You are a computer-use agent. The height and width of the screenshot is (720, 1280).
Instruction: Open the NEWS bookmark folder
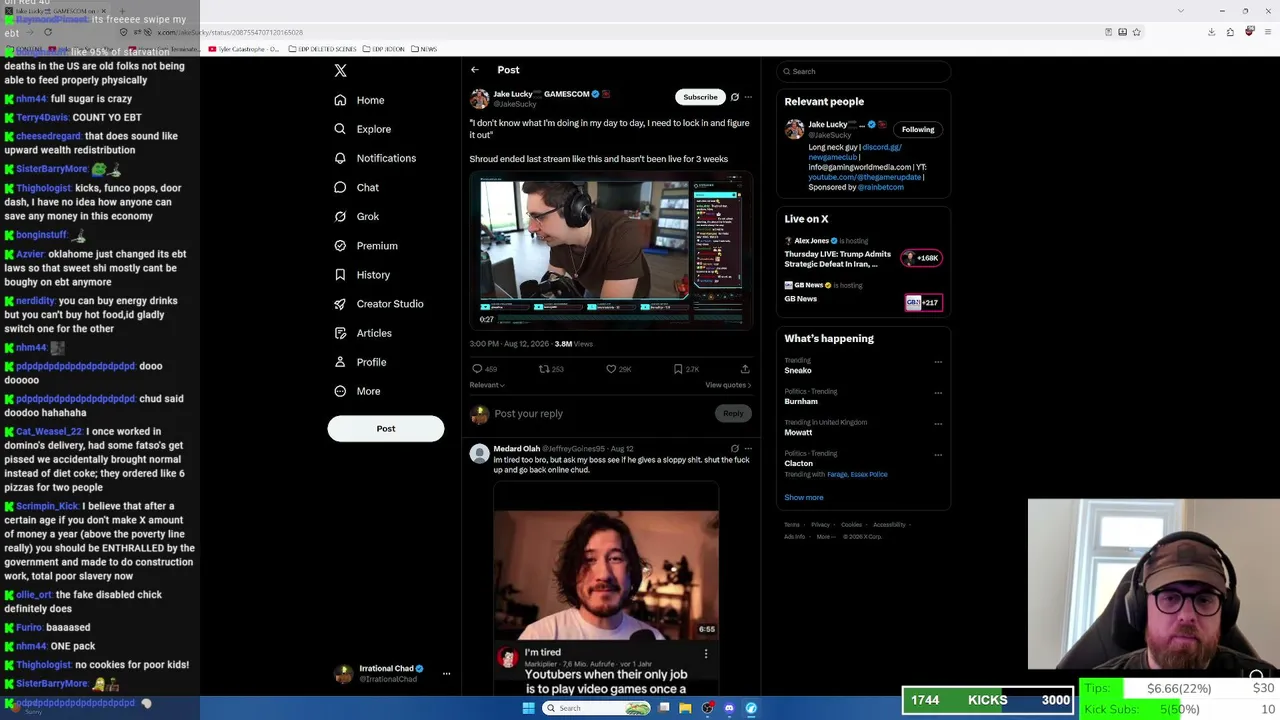[x=424, y=49]
